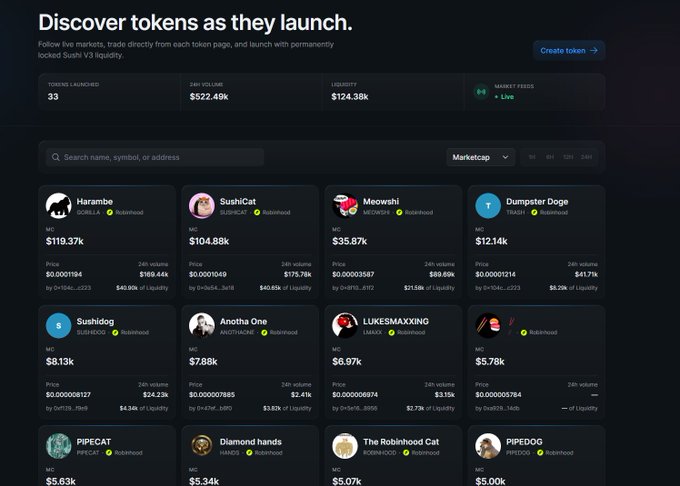This screenshot has width=680, height=486.
Task: Click Diamond hands' Robinhood verified badge
Action: point(249,453)
